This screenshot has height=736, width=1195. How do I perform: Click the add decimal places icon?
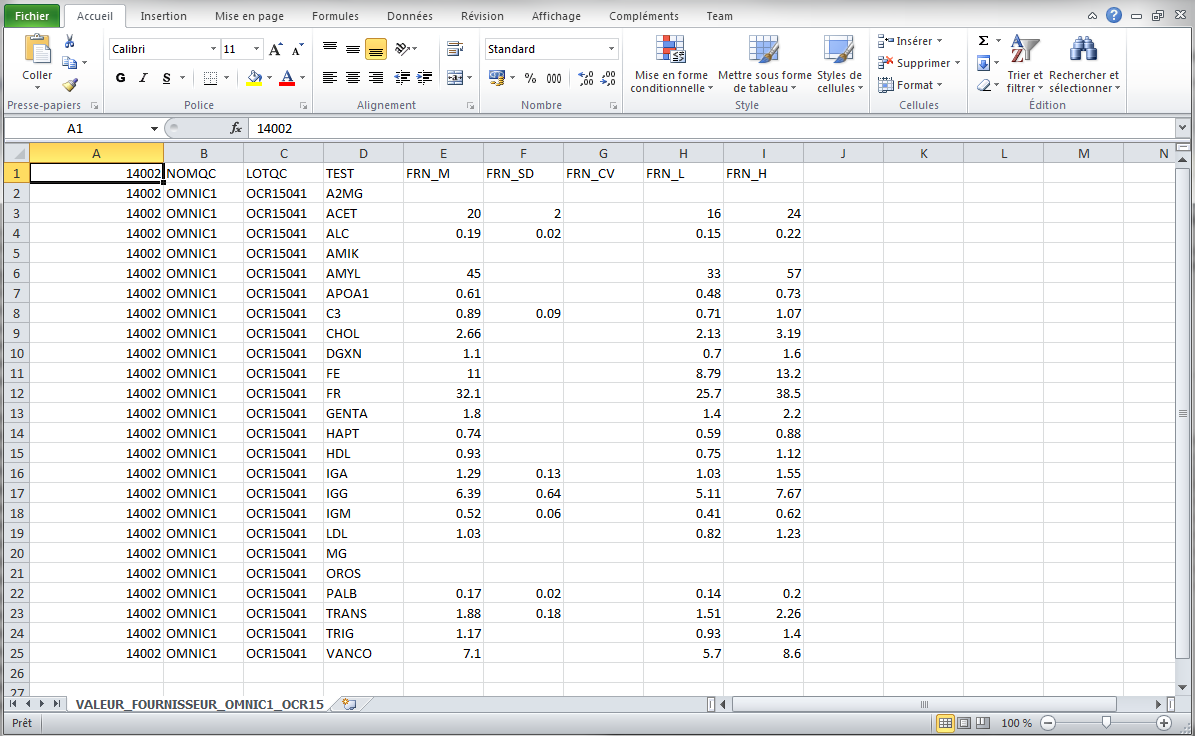[586, 78]
